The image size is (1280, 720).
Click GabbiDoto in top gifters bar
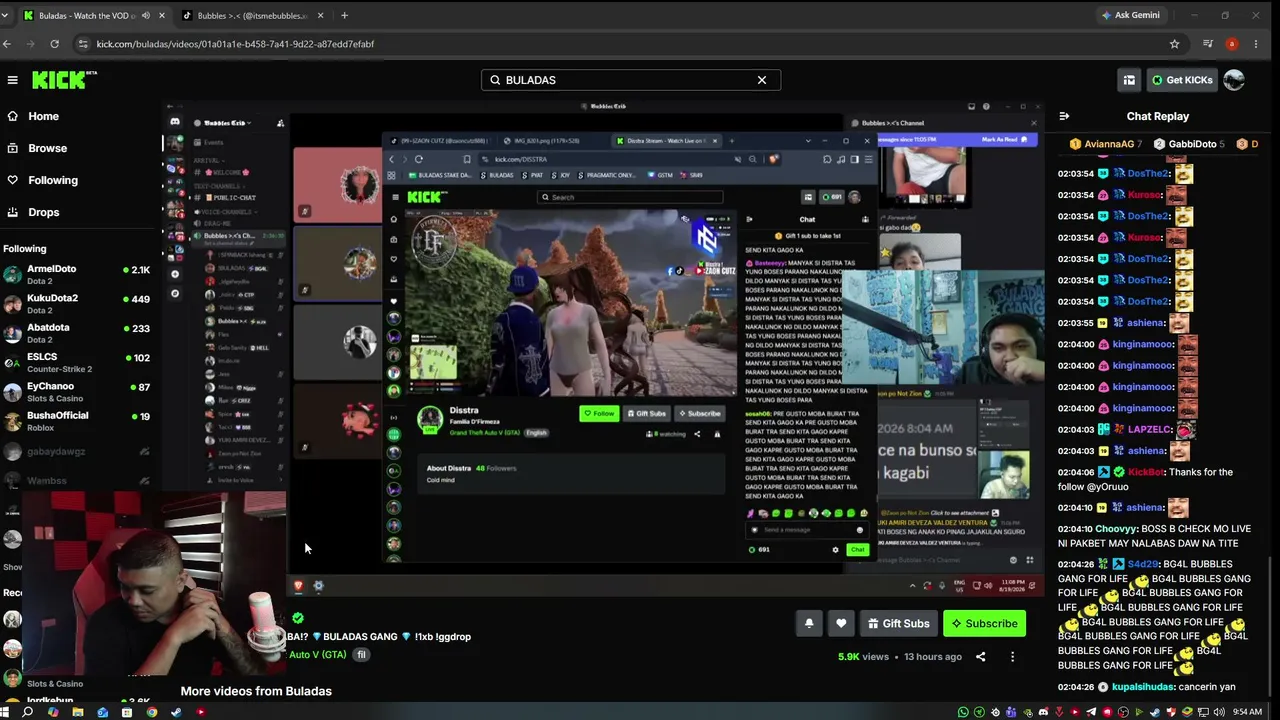1187,144
